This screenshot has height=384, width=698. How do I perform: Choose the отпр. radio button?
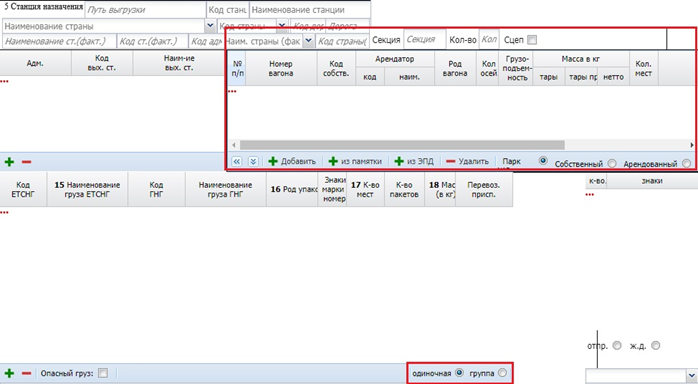[617, 345]
